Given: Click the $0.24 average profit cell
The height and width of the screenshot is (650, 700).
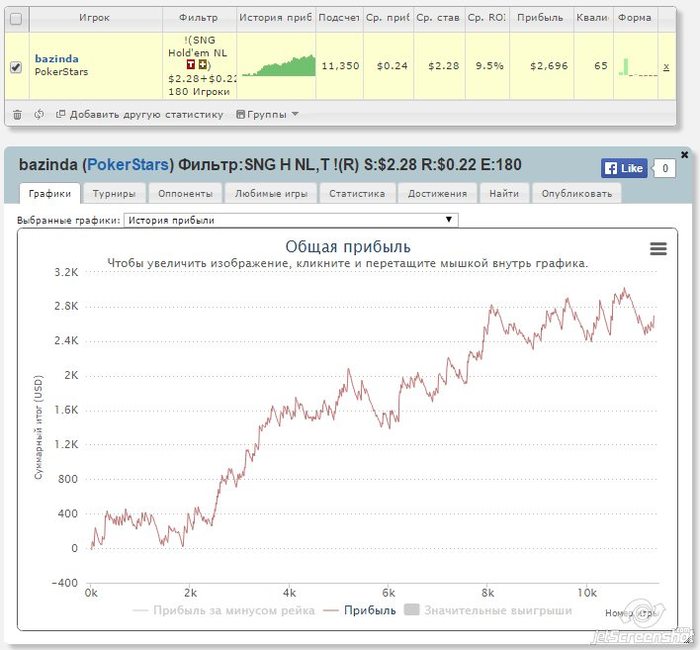Looking at the screenshot, I should pos(392,66).
